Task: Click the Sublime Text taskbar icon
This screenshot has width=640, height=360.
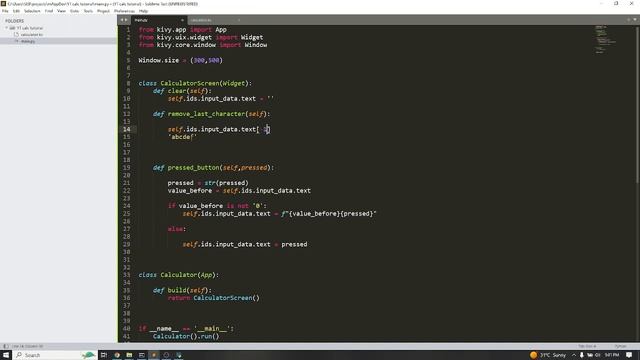Action: point(154,355)
